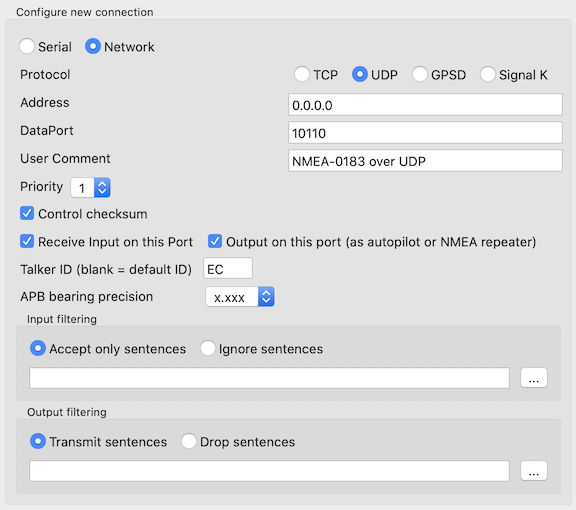The height and width of the screenshot is (510, 576).
Task: Select Ignore sentences for input filtering
Action: 208,348
